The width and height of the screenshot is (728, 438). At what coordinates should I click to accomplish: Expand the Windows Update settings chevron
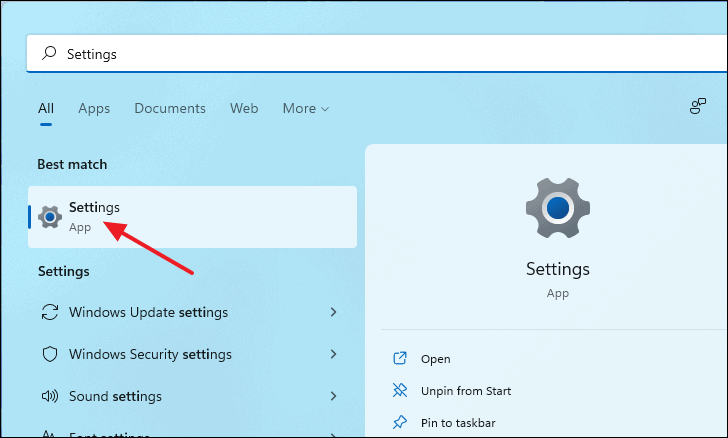tap(333, 312)
